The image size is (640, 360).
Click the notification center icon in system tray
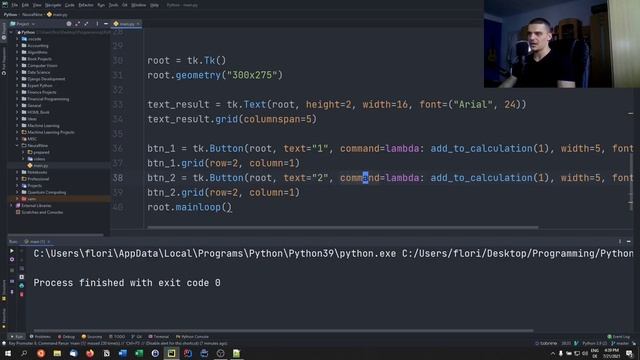pyautogui.click(x=629, y=353)
